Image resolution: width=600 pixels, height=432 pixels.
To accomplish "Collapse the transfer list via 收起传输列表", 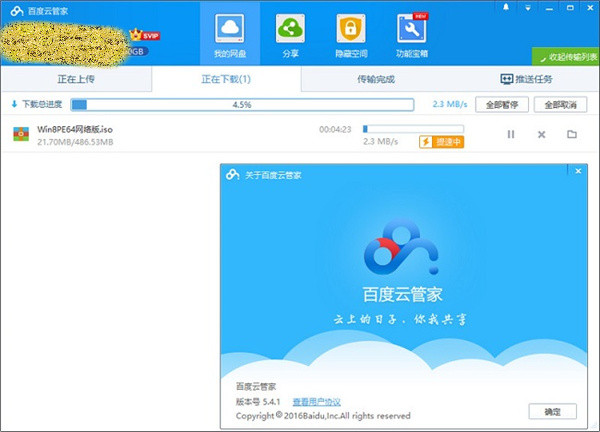I will click(x=566, y=57).
